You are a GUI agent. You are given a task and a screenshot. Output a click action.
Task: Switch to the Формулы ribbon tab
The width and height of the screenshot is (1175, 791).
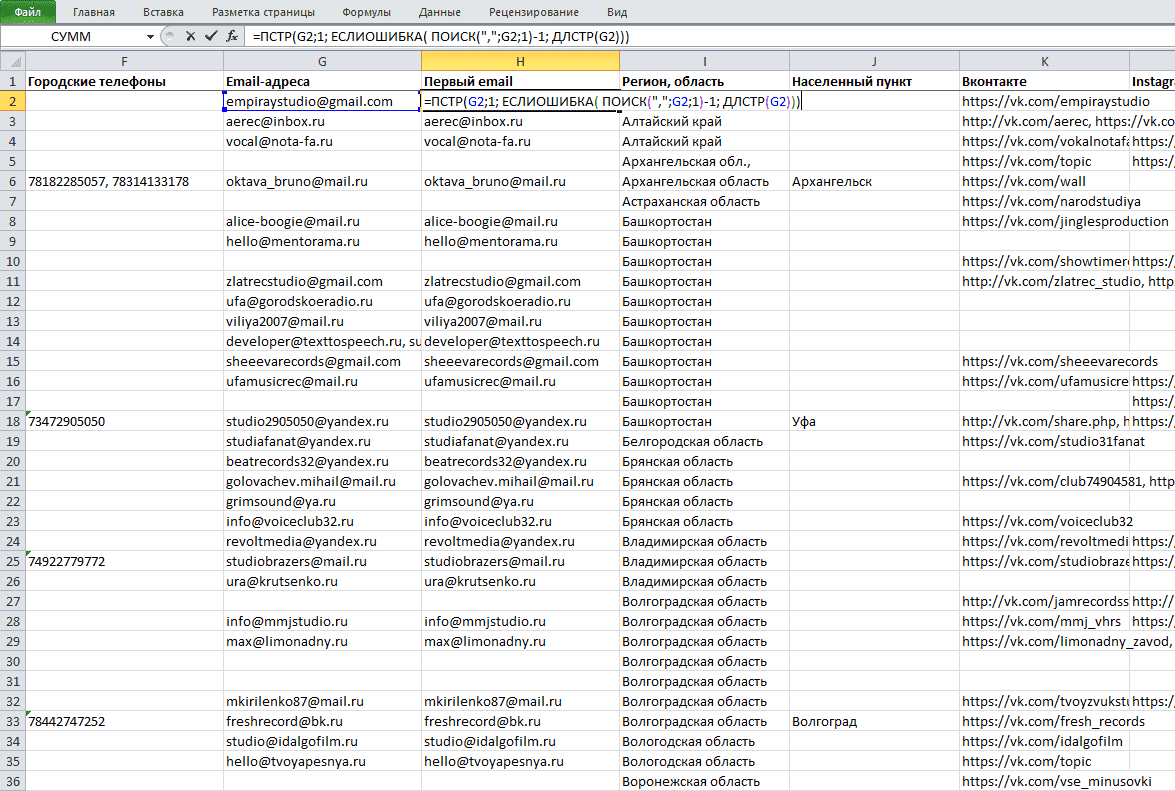(x=366, y=12)
